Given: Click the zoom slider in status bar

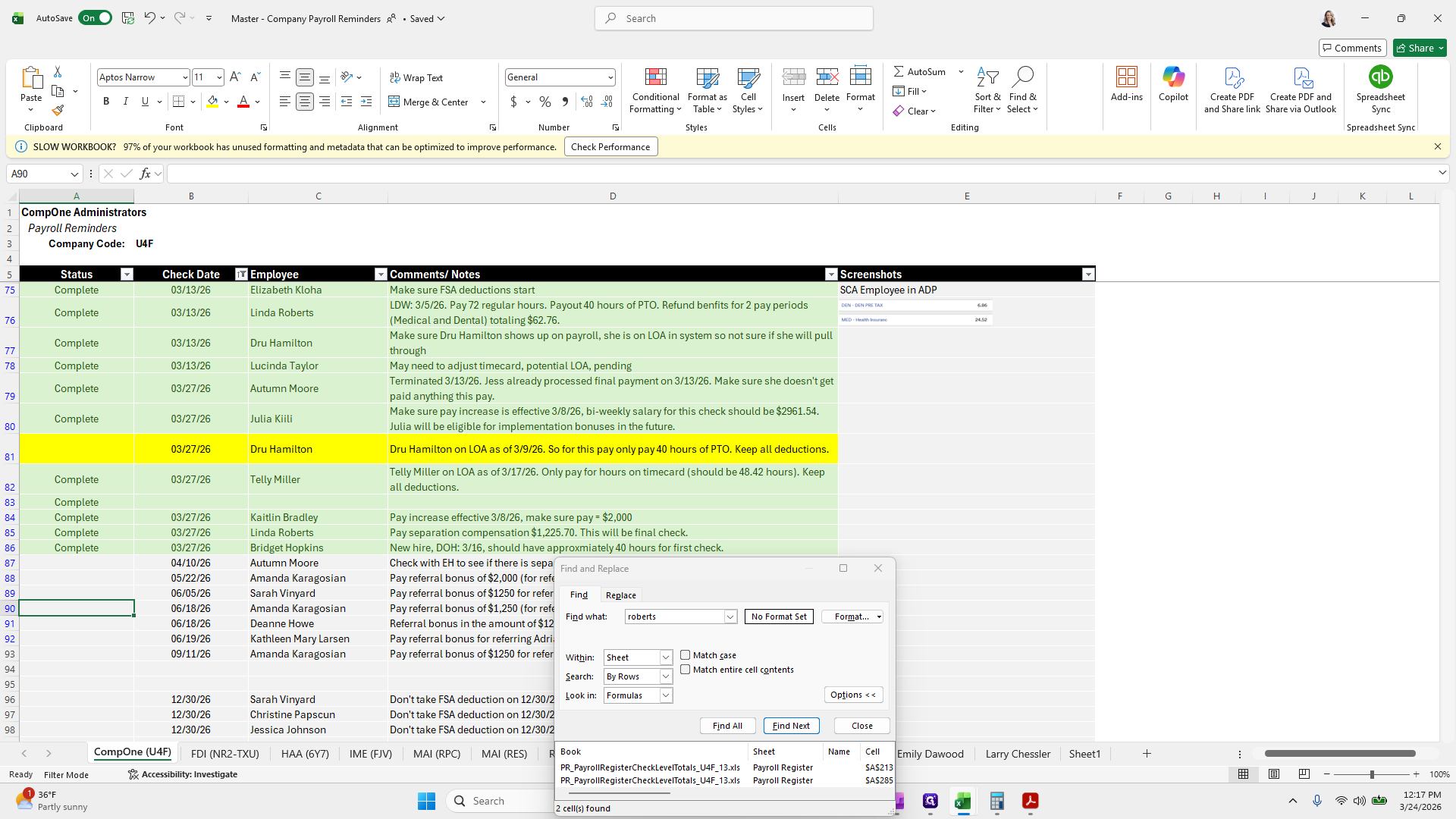Looking at the screenshot, I should (1371, 774).
